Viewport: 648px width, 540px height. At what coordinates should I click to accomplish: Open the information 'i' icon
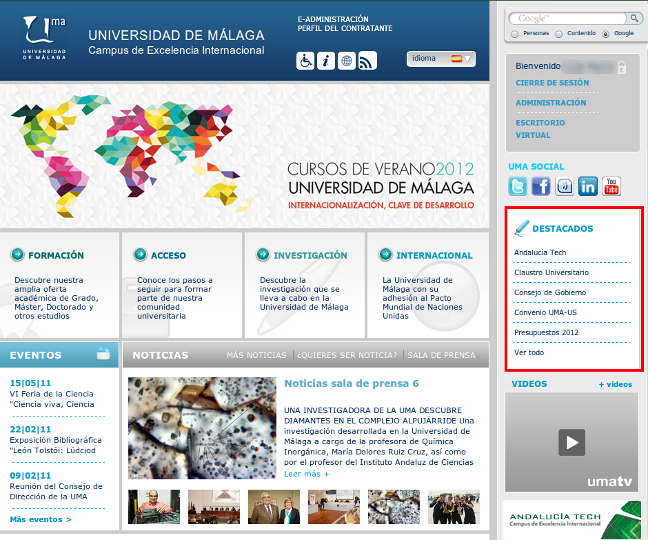click(326, 61)
